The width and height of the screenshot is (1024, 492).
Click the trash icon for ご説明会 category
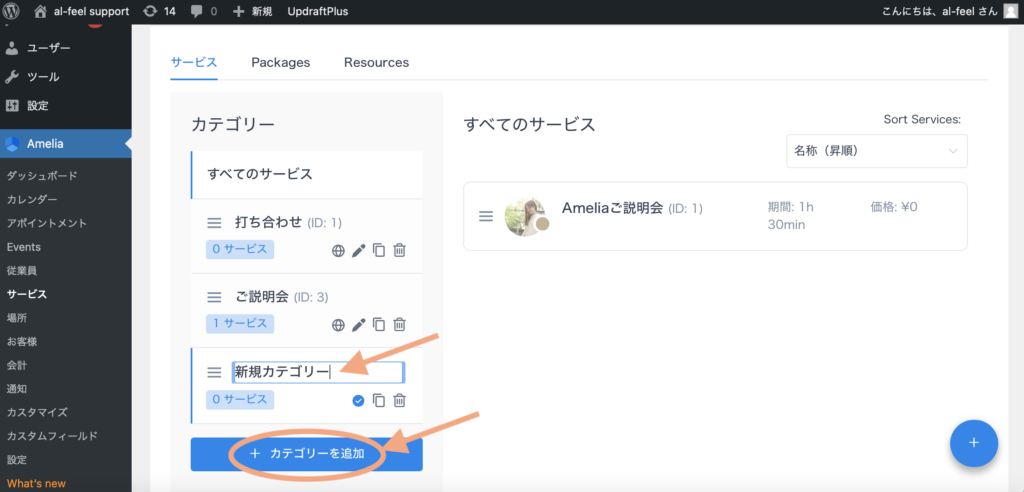point(399,324)
